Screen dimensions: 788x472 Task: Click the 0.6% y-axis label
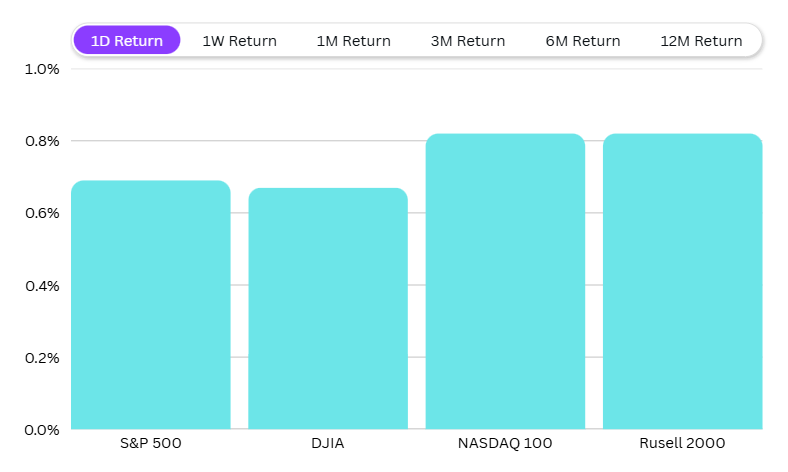(x=42, y=213)
